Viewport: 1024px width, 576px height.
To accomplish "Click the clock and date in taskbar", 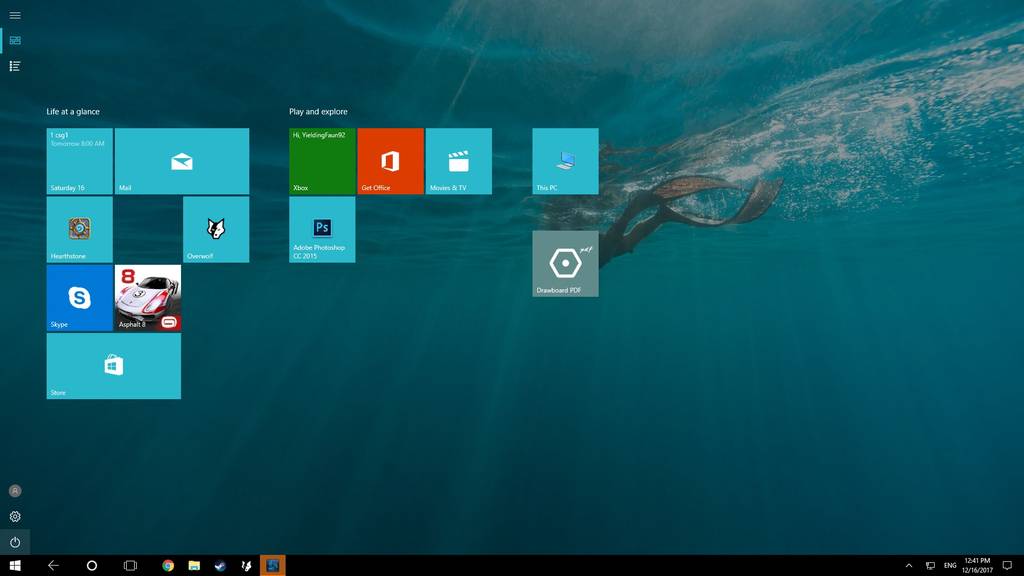I will (977, 566).
